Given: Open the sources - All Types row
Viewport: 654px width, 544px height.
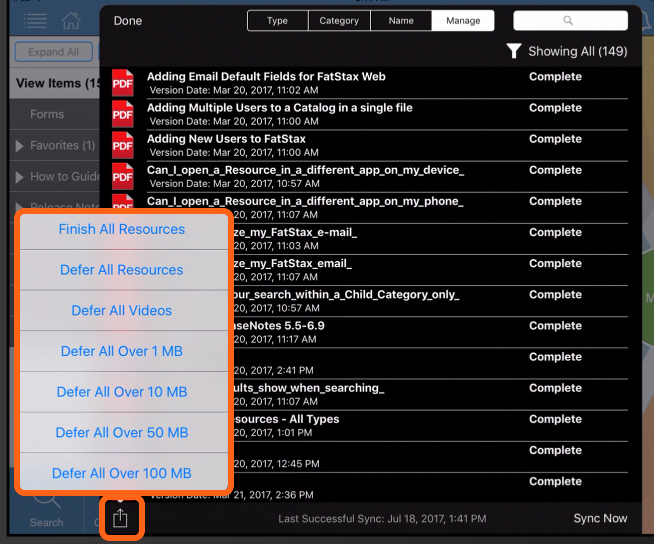Looking at the screenshot, I should (430, 426).
